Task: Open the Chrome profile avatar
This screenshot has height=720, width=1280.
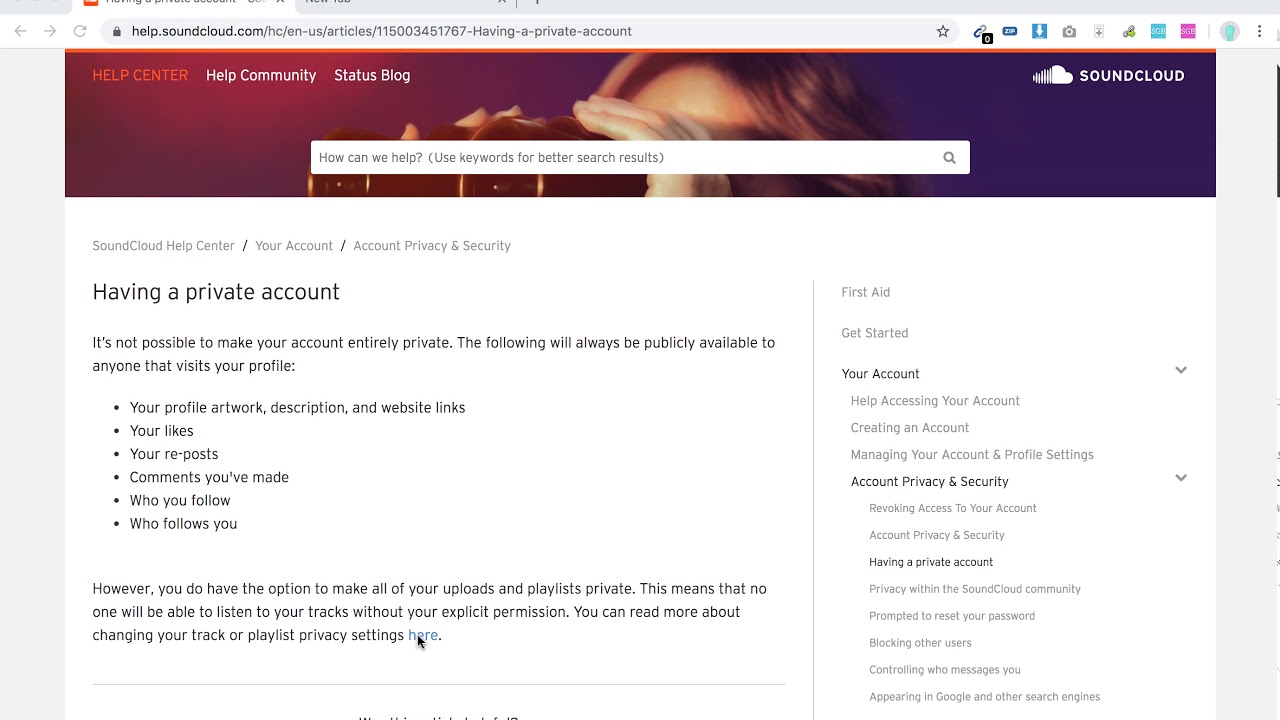Action: 1230,32
